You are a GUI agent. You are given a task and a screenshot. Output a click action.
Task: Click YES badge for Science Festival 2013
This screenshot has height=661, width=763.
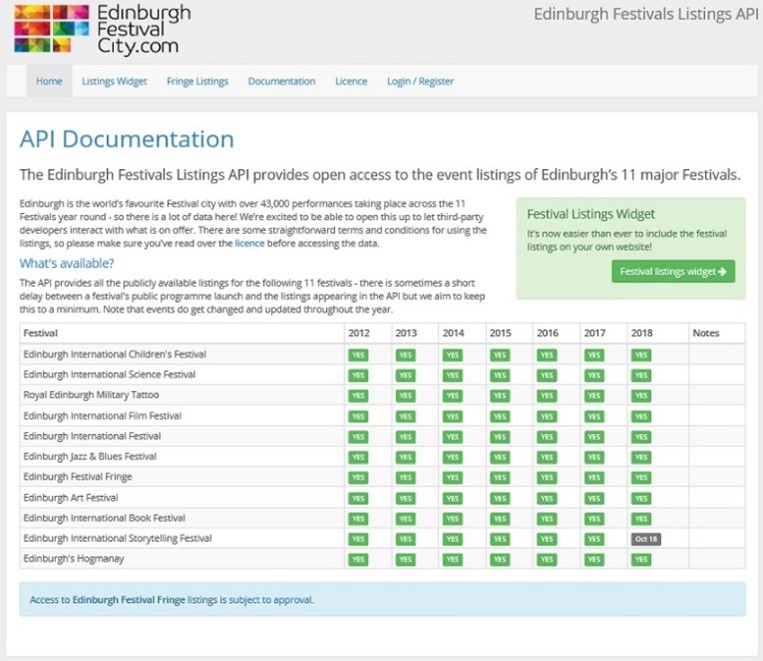pos(405,375)
